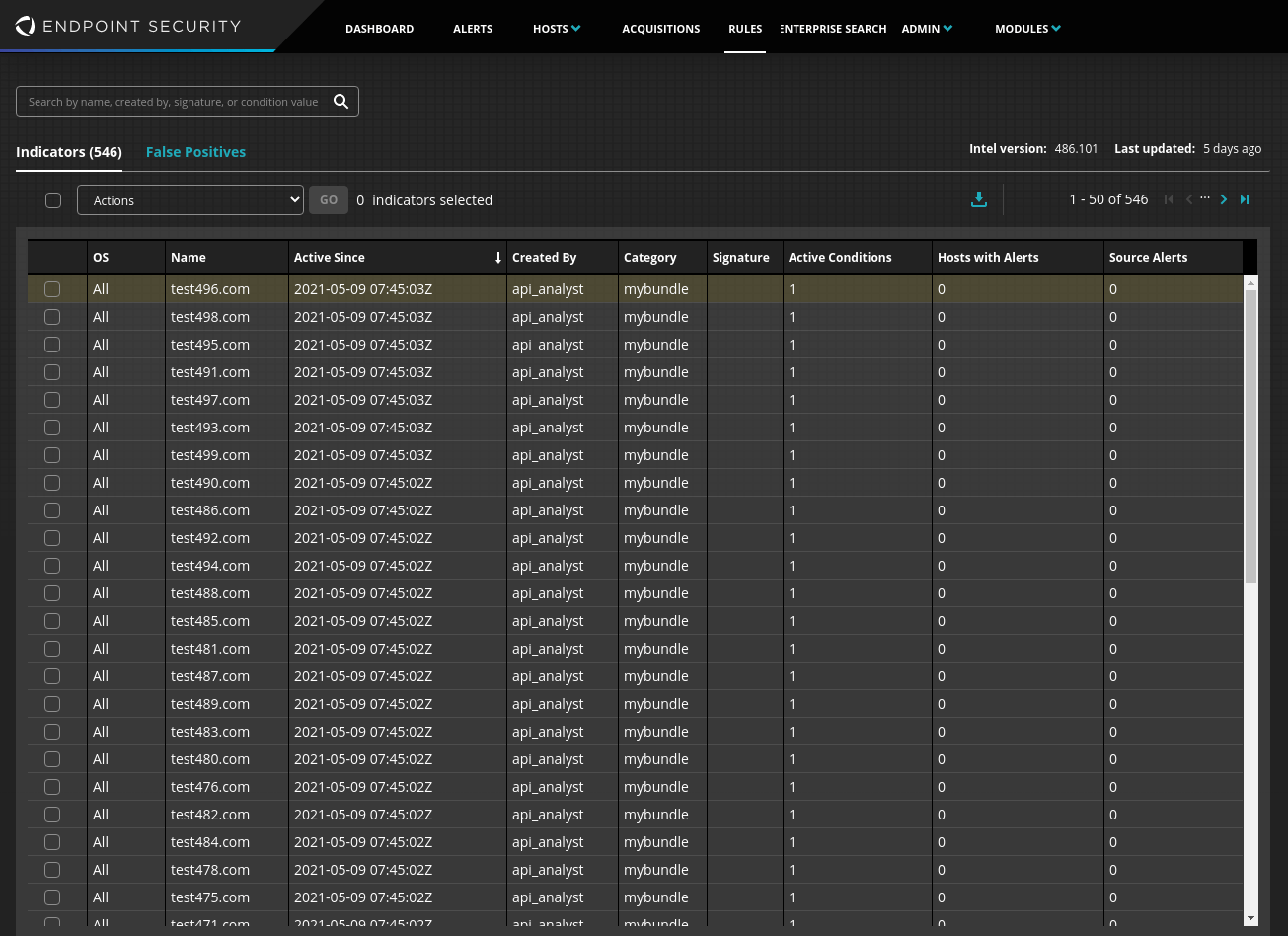Go to first page of indicators
Viewport: 1288px width, 936px height.
(x=1169, y=199)
